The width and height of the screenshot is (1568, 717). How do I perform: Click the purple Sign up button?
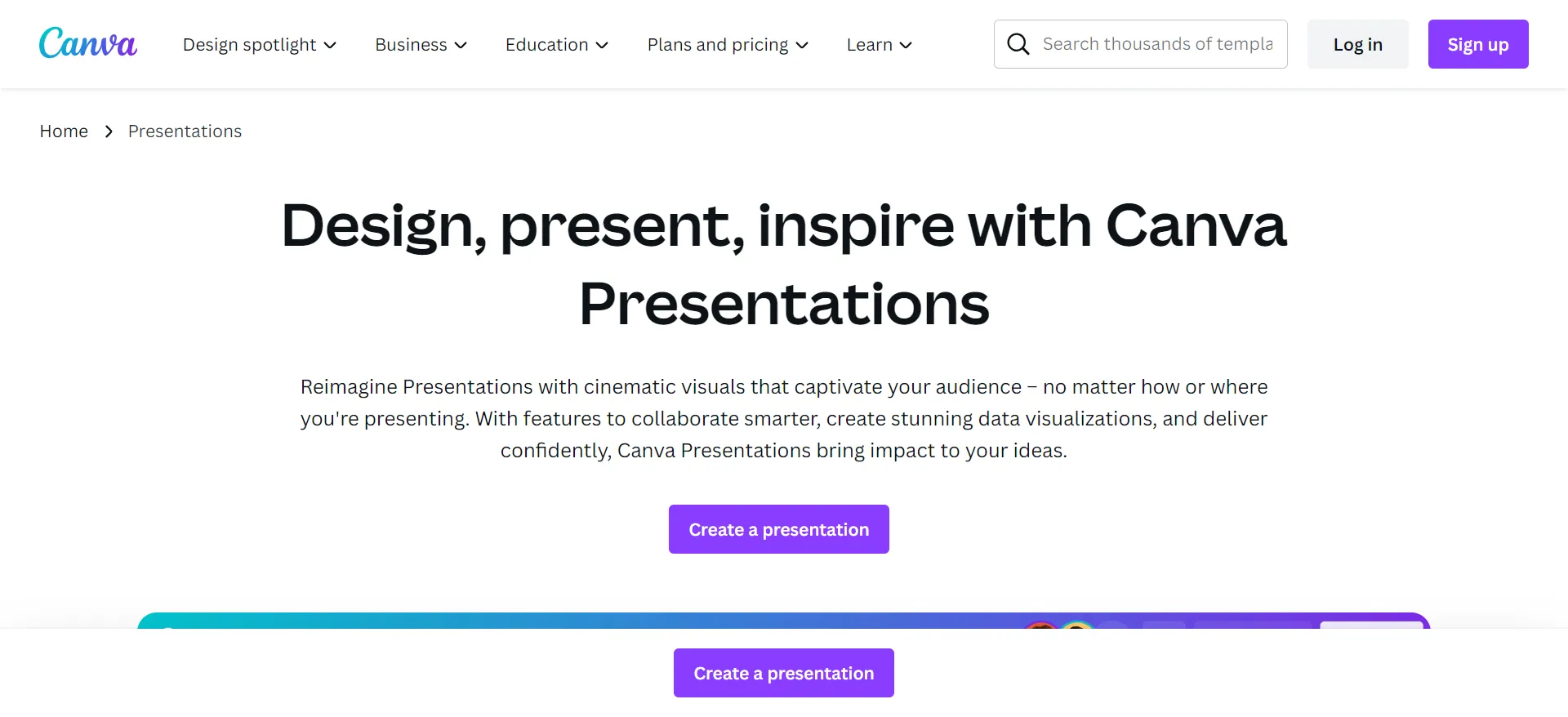coord(1478,44)
